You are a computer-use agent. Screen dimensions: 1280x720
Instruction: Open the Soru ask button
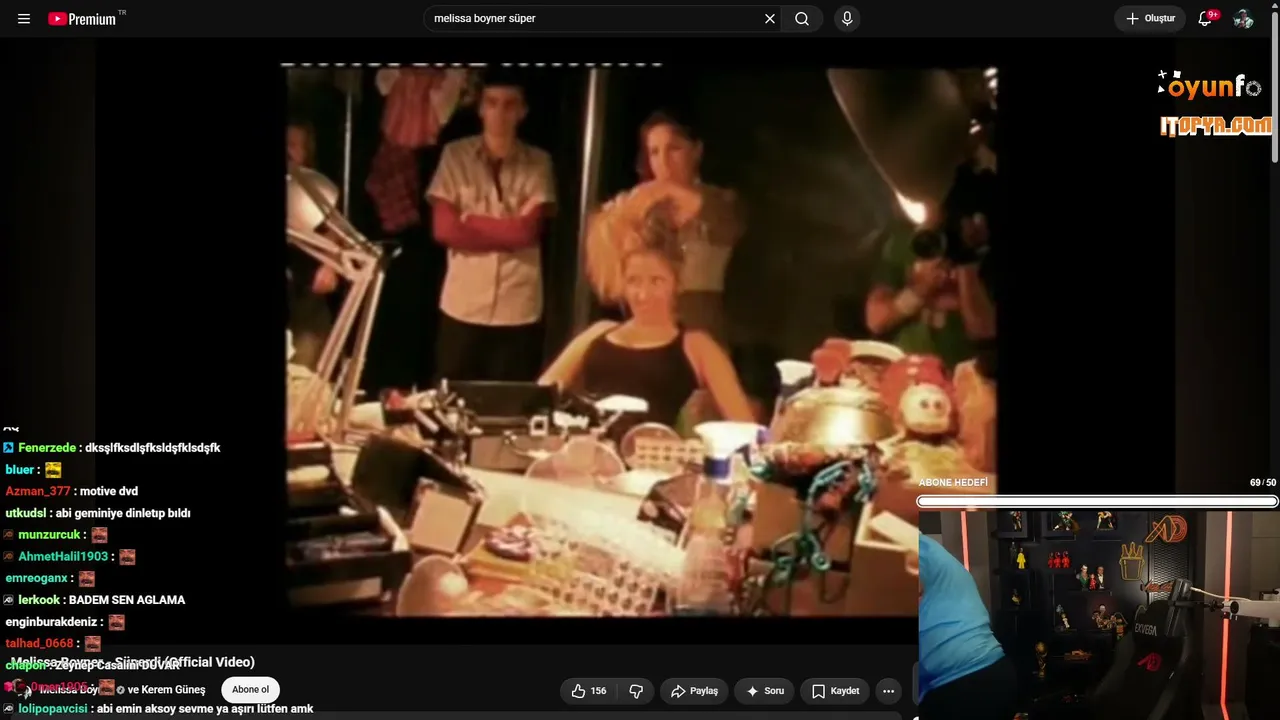tap(765, 691)
